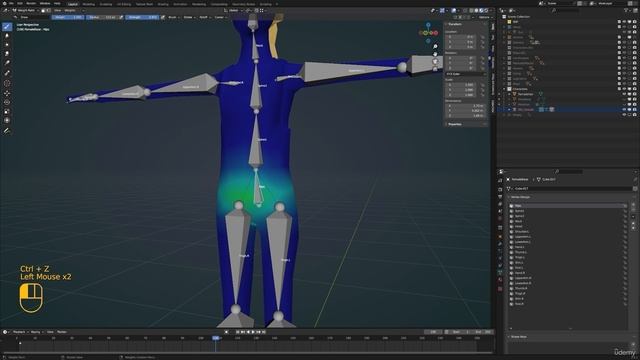640x360 pixels.
Task: Open the Material properties tab
Action: coord(500,280)
